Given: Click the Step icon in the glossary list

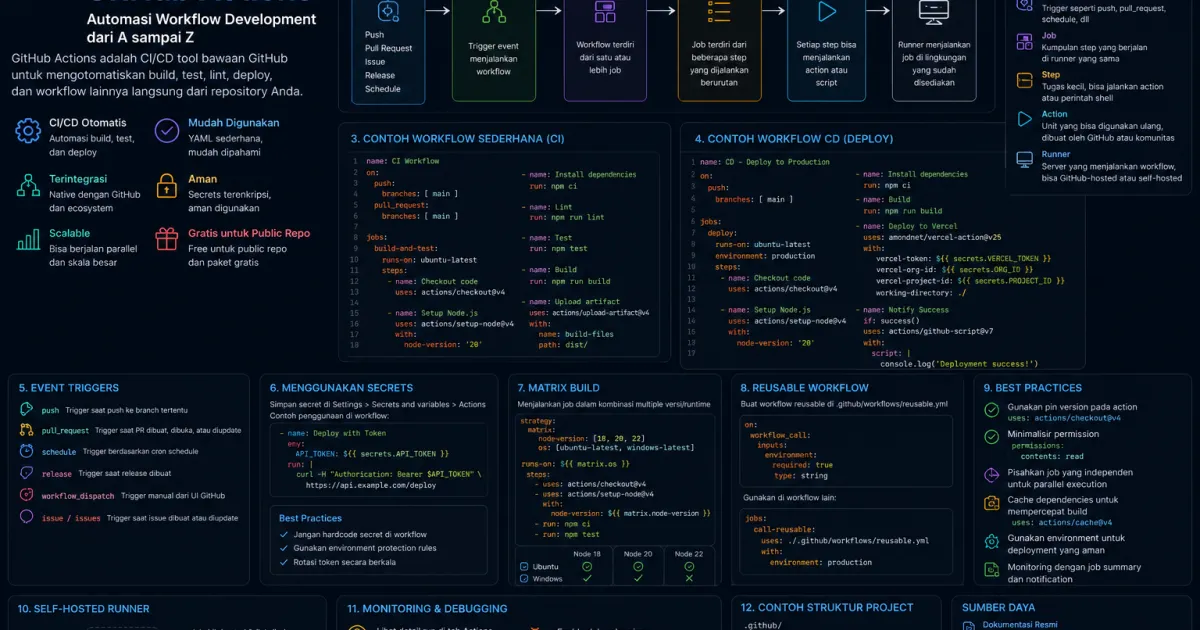Looking at the screenshot, I should click(1023, 80).
